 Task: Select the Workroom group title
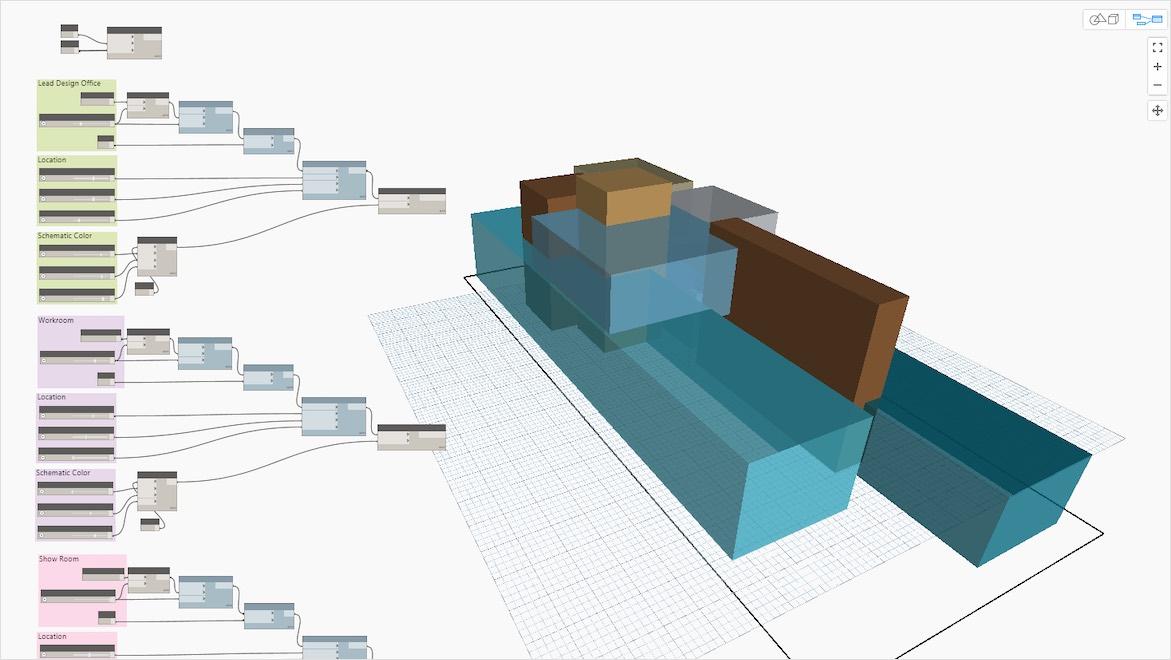coord(56,320)
